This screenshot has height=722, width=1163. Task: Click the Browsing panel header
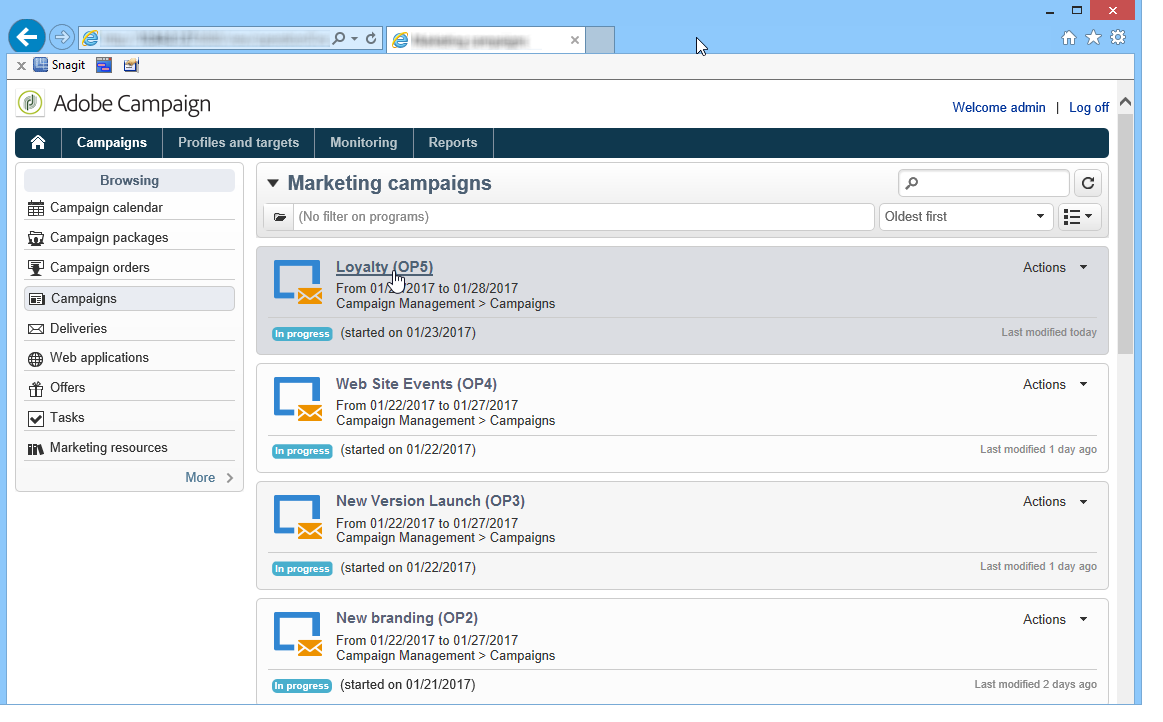click(x=129, y=180)
